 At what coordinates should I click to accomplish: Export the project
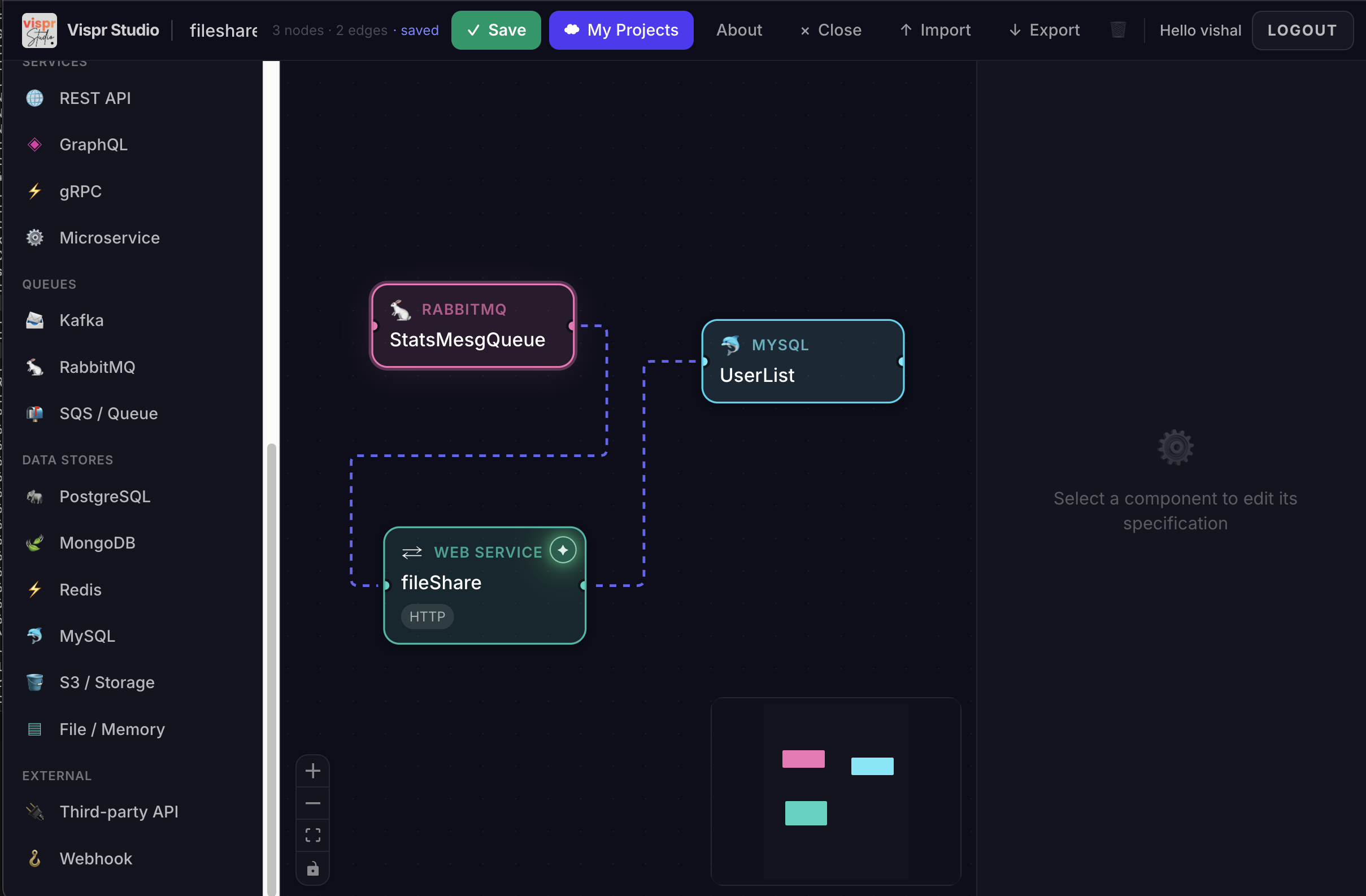tap(1045, 30)
